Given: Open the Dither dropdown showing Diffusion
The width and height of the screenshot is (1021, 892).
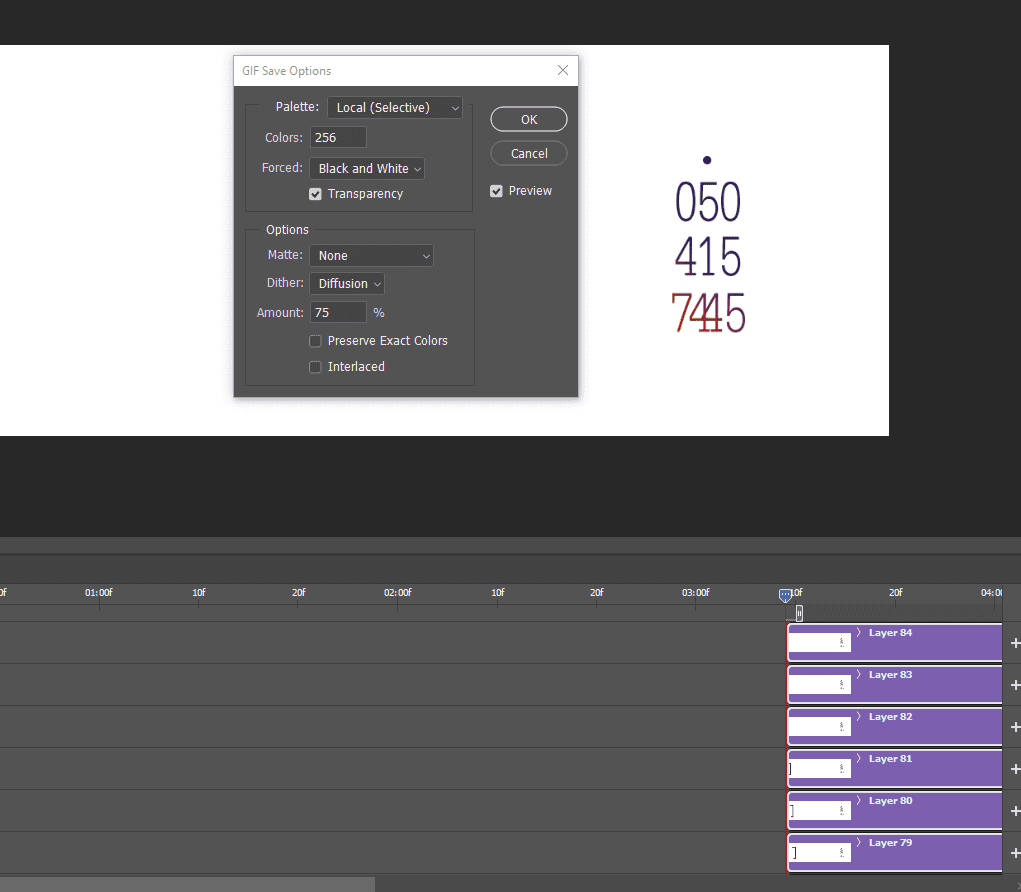Looking at the screenshot, I should point(347,284).
